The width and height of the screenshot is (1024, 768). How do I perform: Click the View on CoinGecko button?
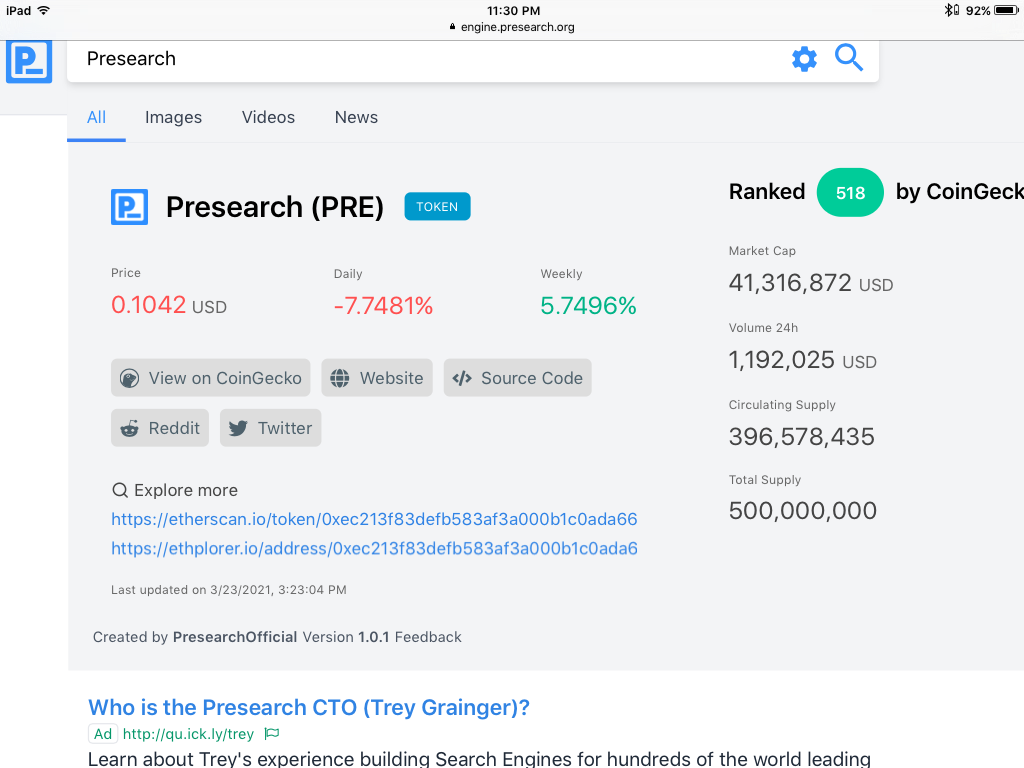click(210, 377)
